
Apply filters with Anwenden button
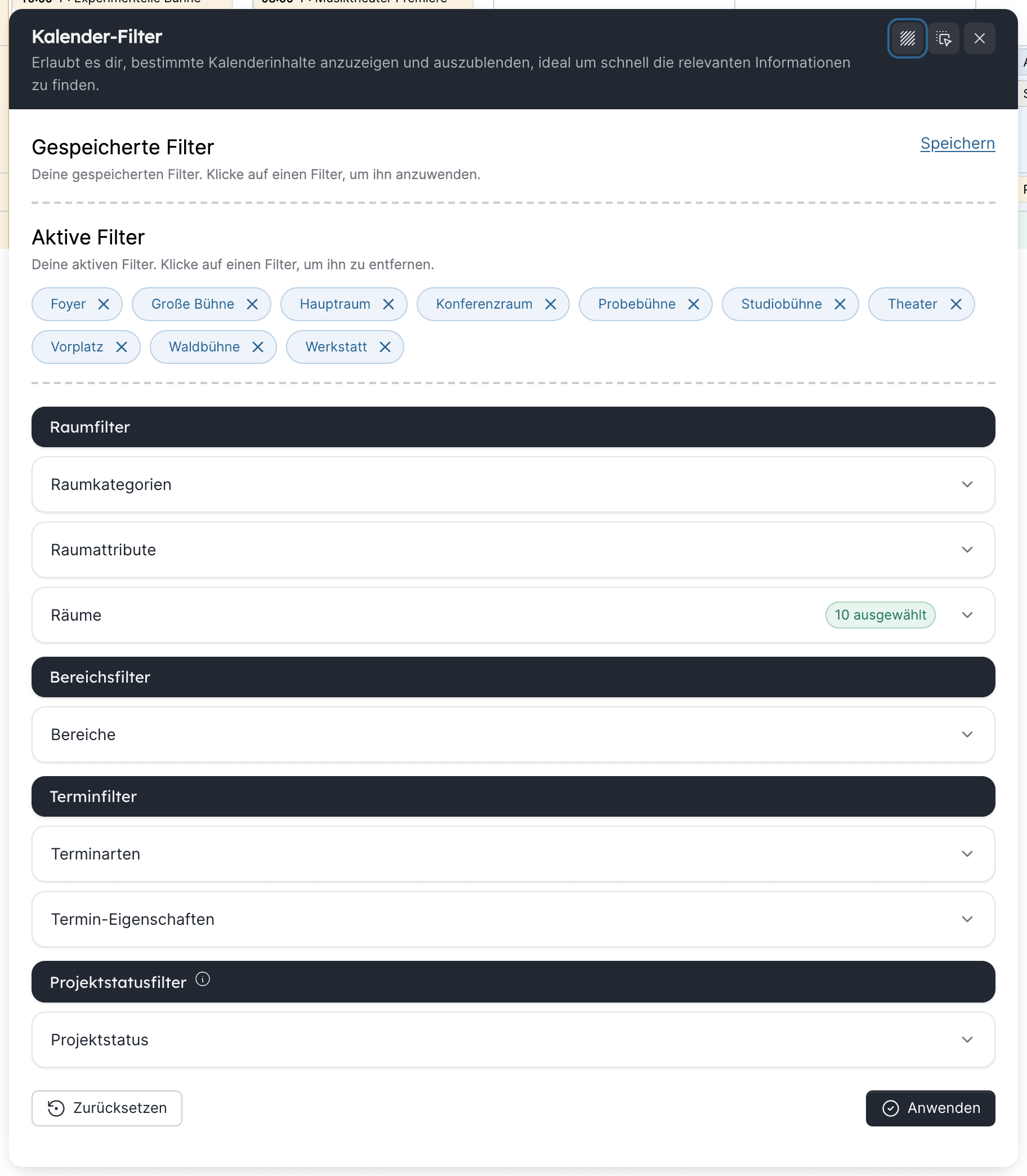(x=930, y=1108)
